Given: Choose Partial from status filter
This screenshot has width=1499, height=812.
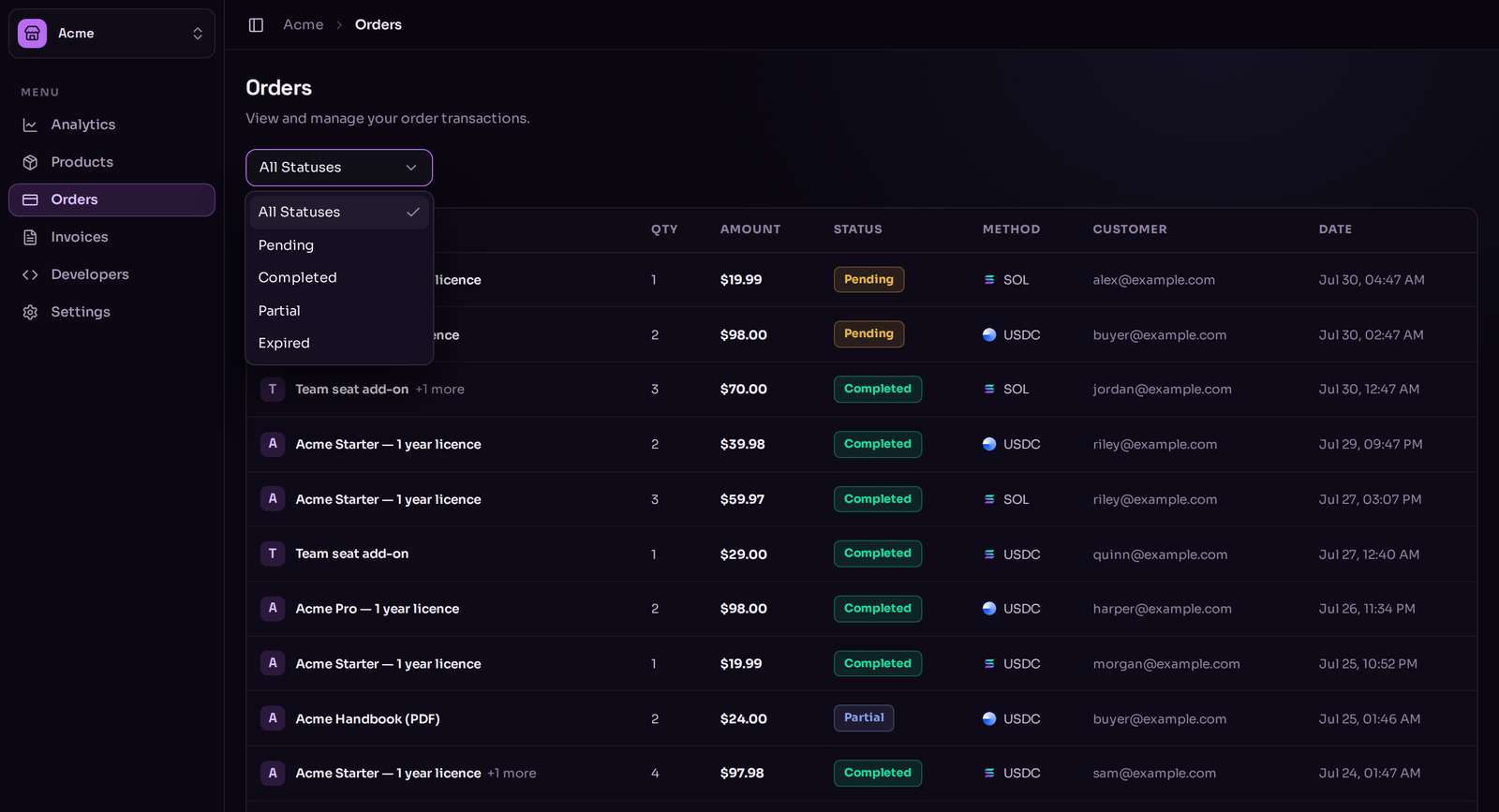Looking at the screenshot, I should (x=339, y=311).
